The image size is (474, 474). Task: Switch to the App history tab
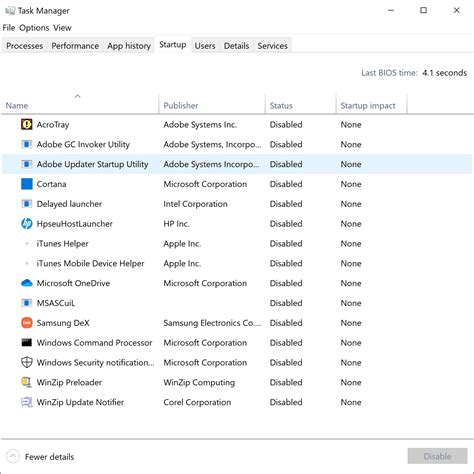click(x=129, y=46)
